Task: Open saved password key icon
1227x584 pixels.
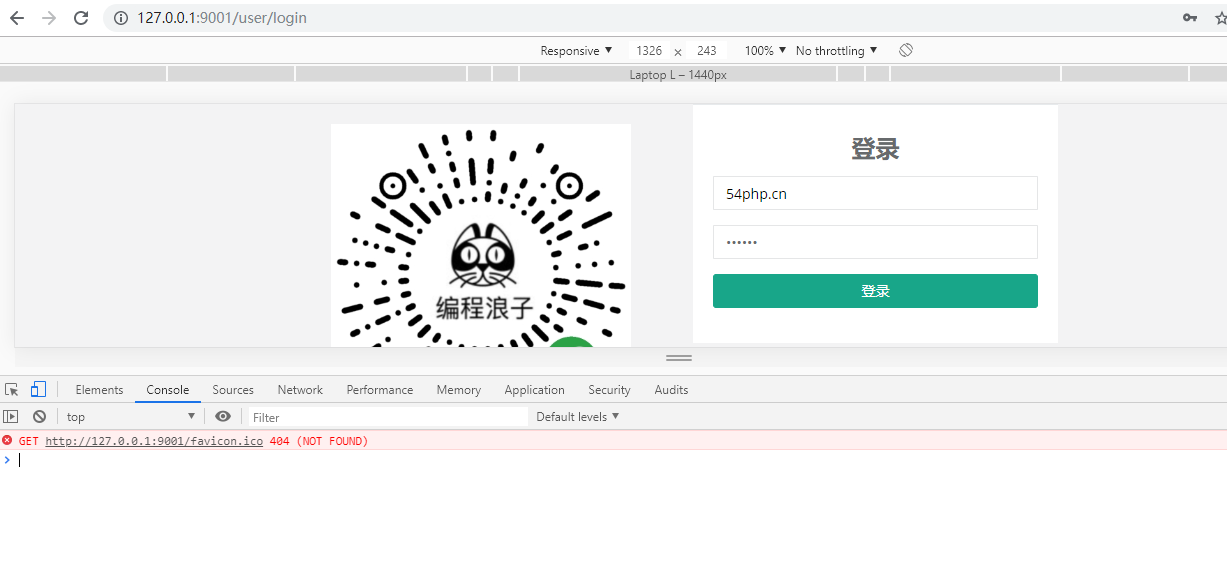Action: click(1190, 18)
